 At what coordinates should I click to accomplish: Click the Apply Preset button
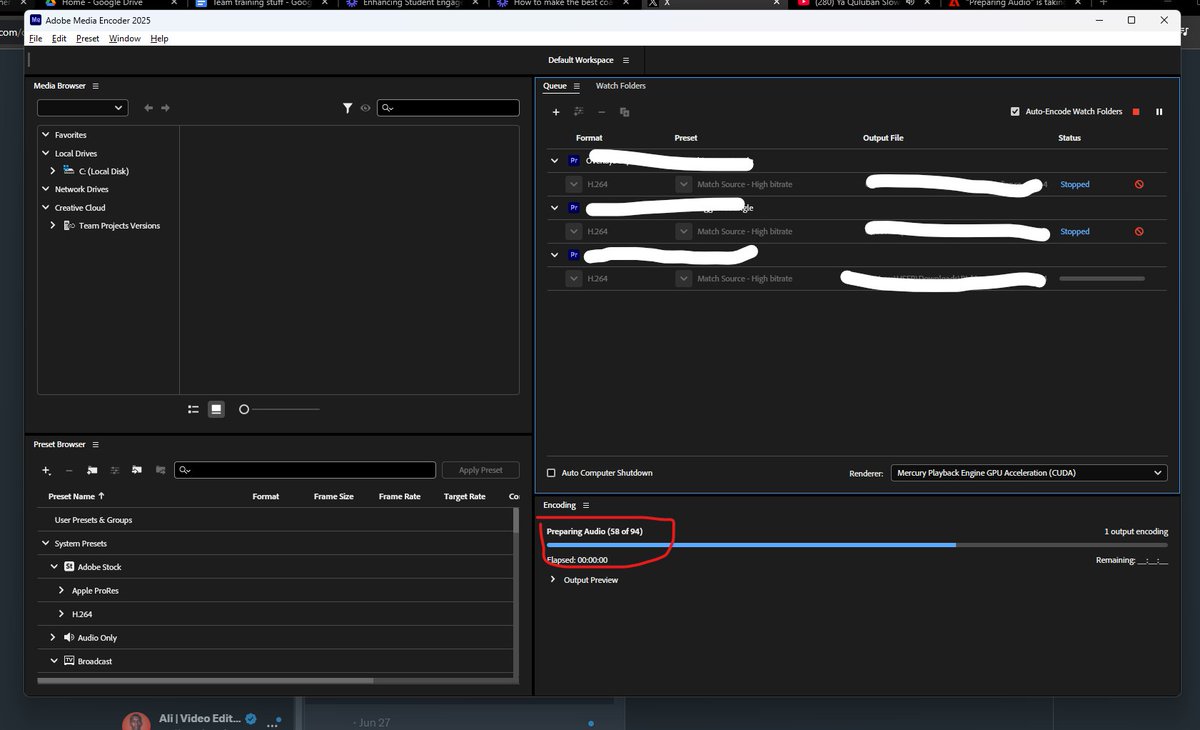(481, 470)
